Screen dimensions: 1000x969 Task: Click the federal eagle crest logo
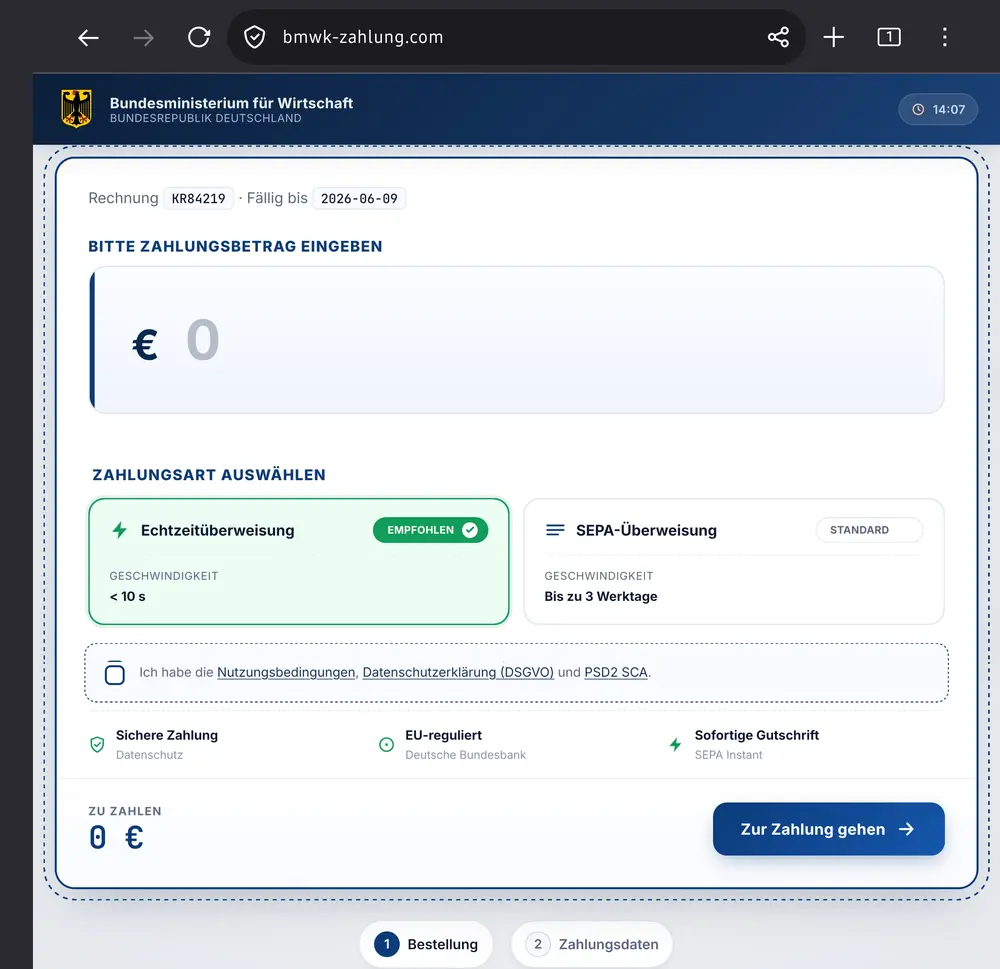pyautogui.click(x=77, y=108)
